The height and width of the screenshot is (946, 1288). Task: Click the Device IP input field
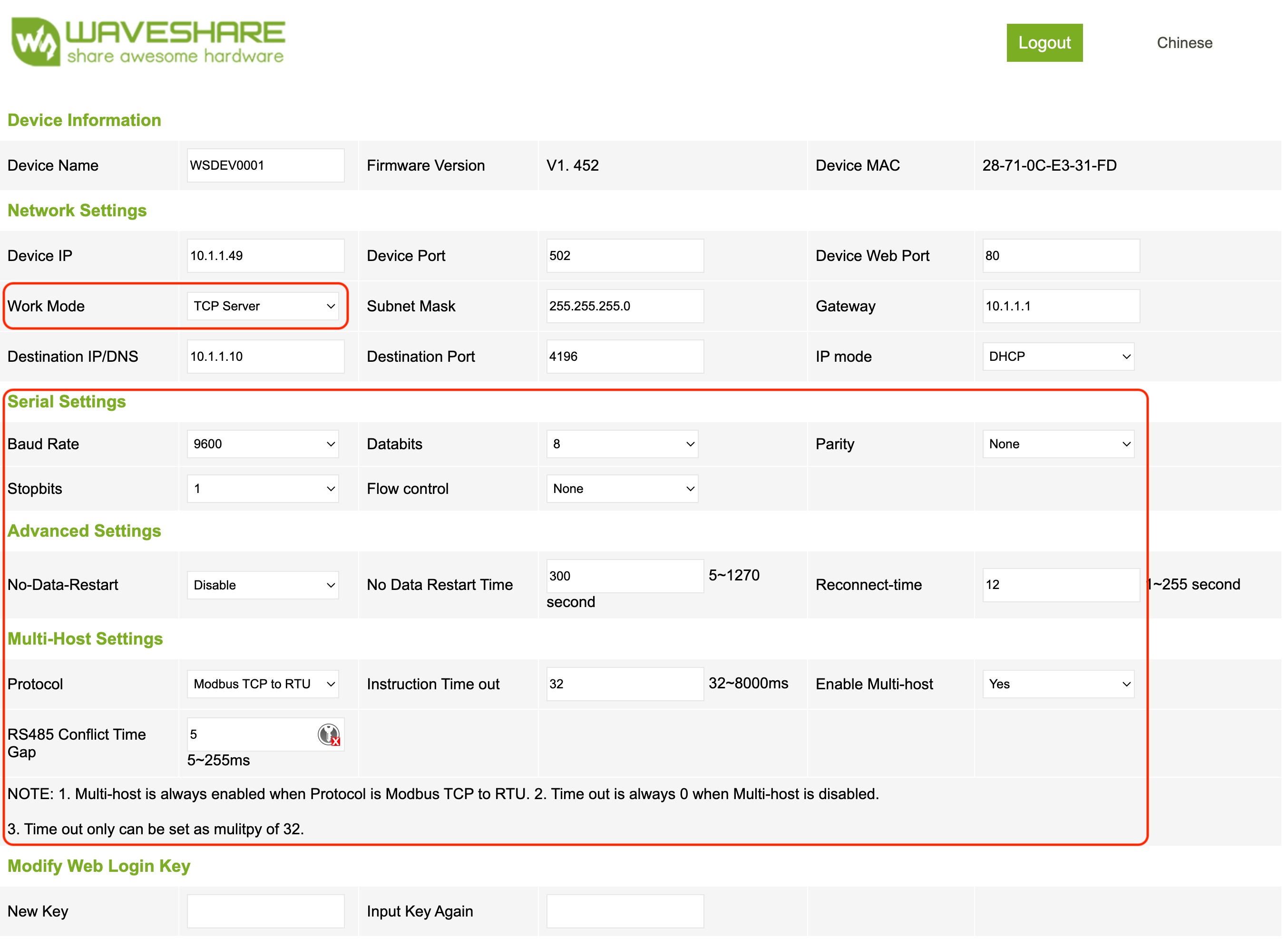point(265,255)
